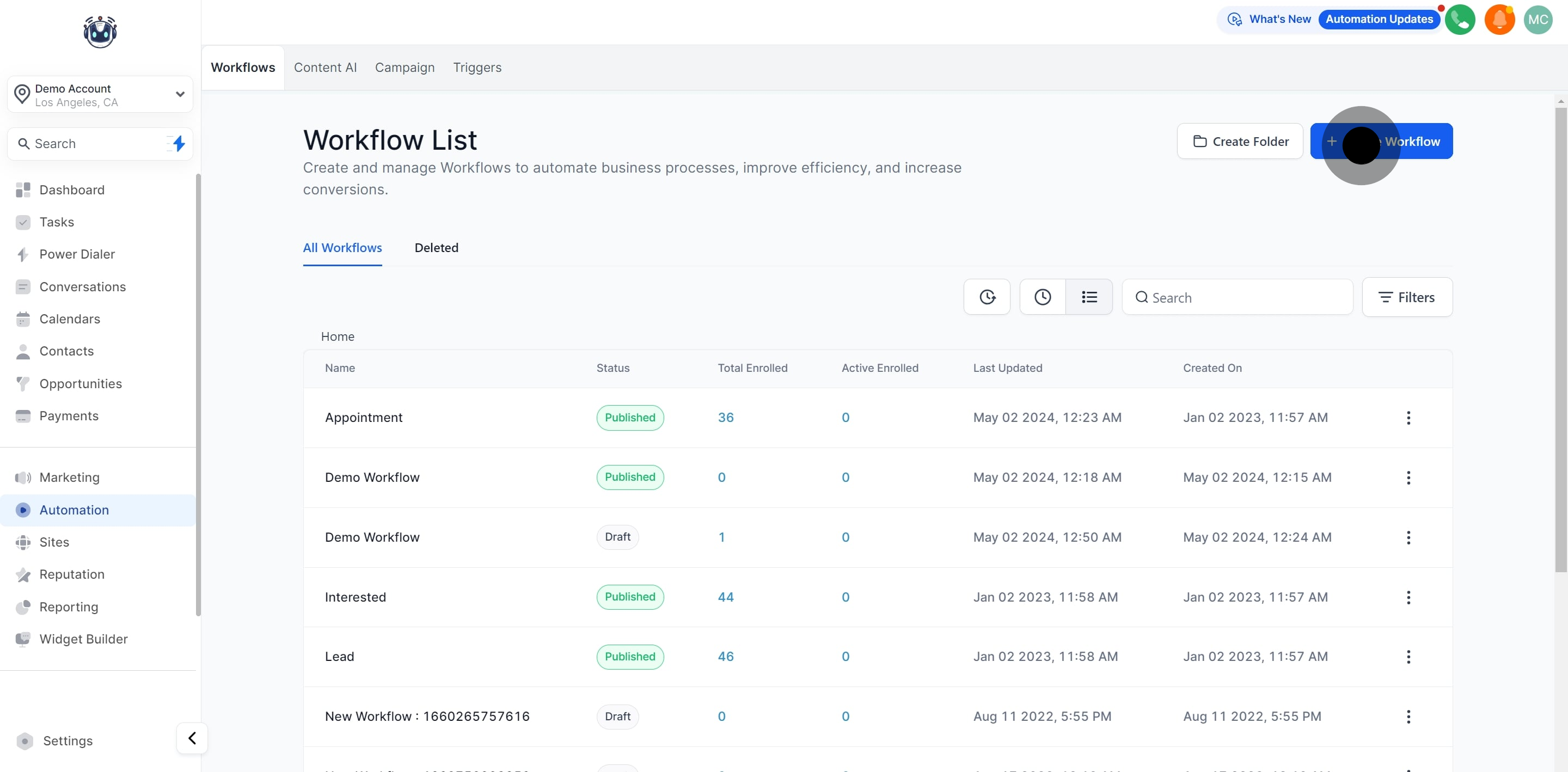Click the Create Folder button

1239,140
